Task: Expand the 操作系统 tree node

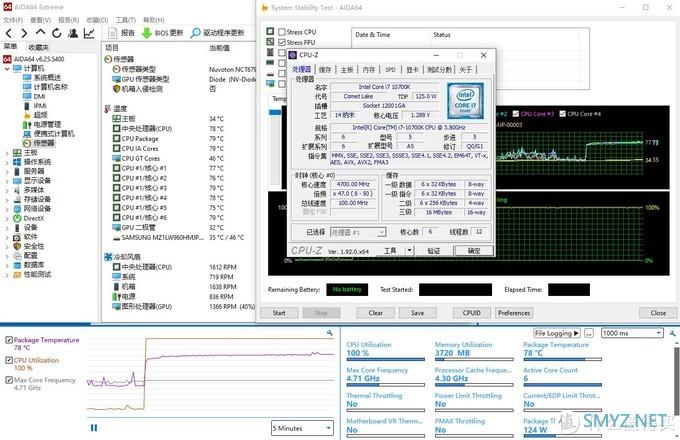Action: (7, 162)
